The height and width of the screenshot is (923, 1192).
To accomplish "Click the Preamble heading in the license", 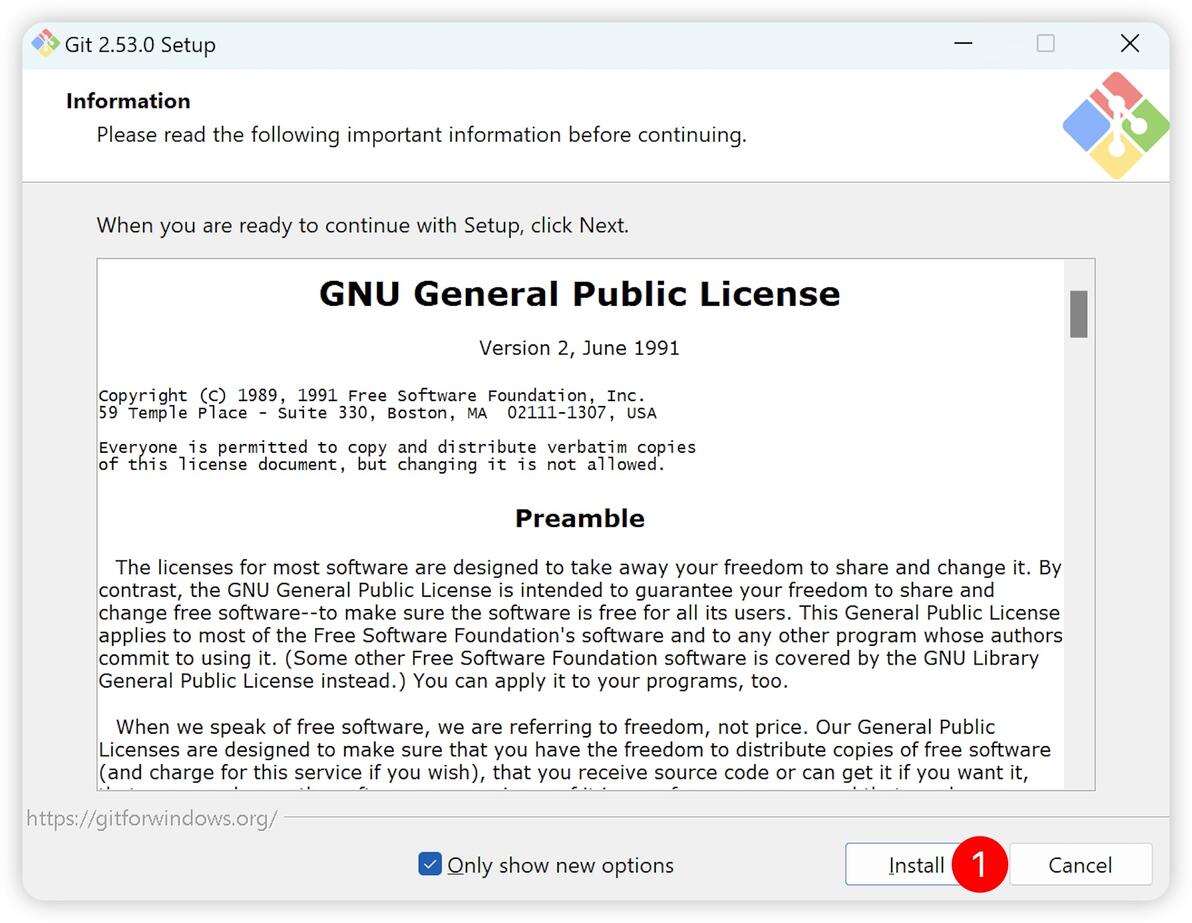I will pyautogui.click(x=579, y=518).
